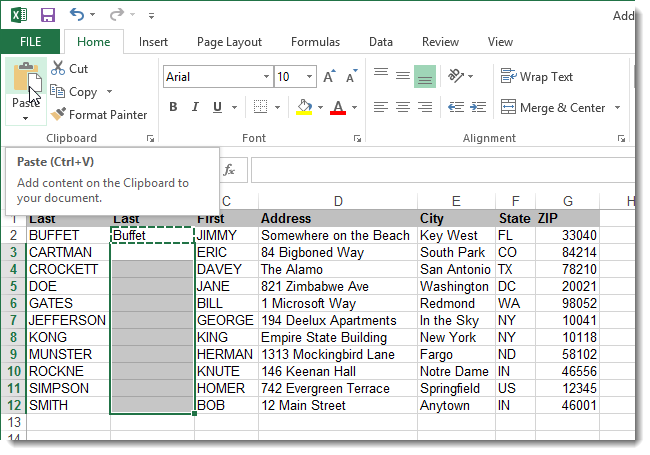Screen dimensions: 650x455
Task: Open the Copy dropdown arrow
Action: (x=109, y=92)
